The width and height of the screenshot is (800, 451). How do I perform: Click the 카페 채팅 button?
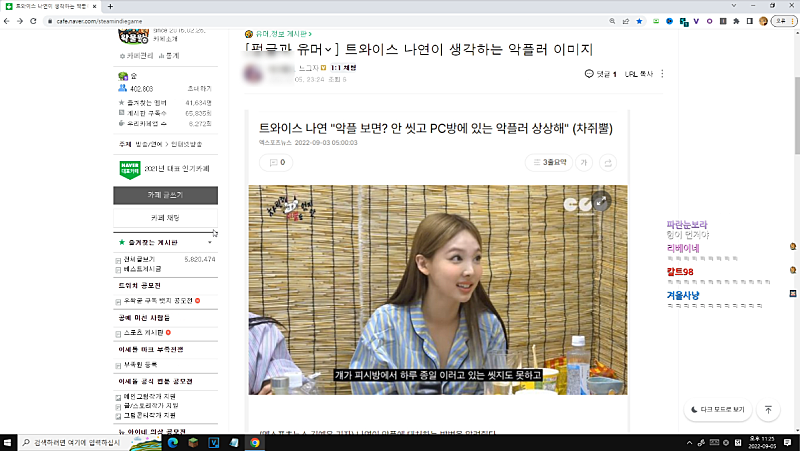(x=165, y=218)
